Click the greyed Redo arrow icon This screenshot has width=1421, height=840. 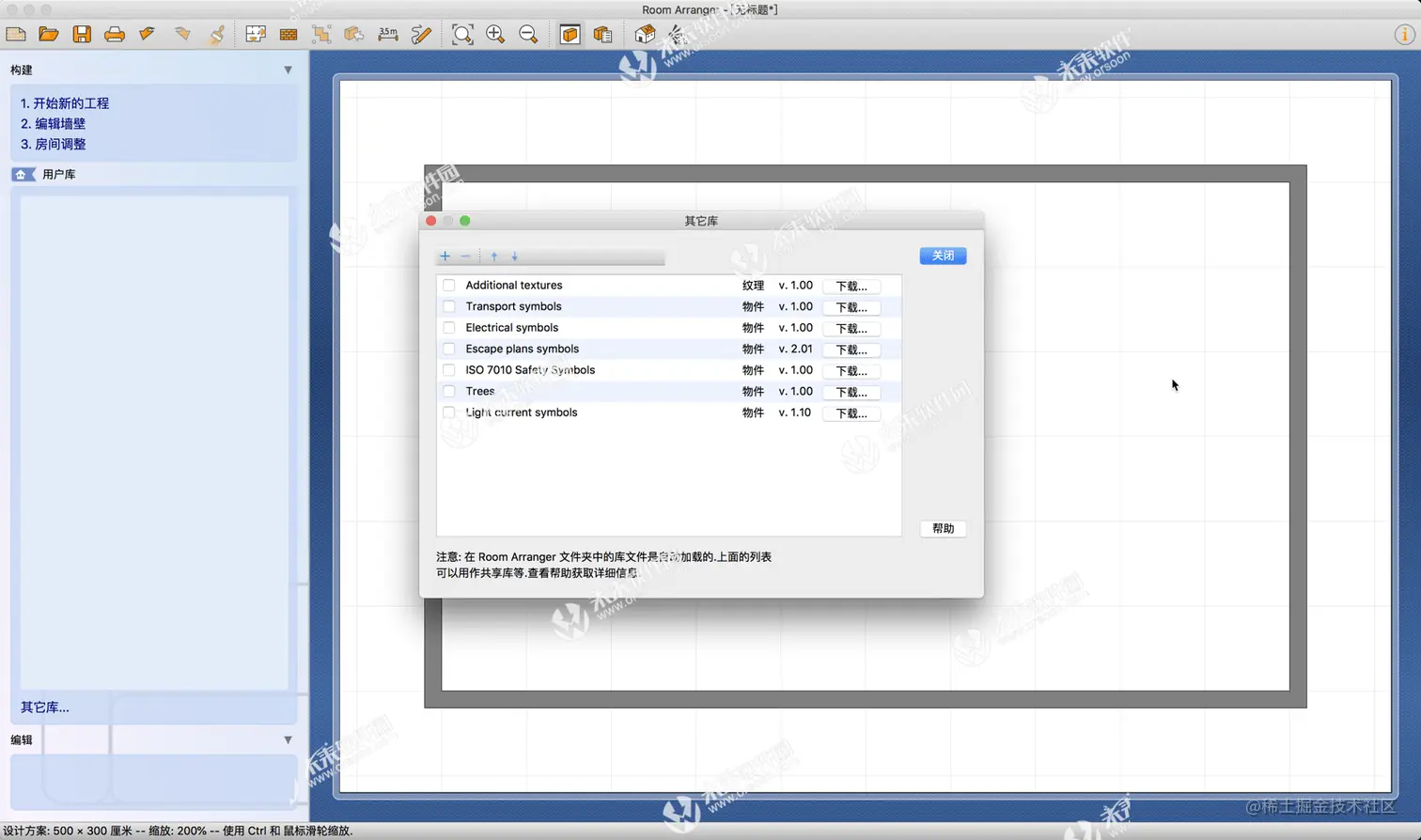[x=181, y=35]
